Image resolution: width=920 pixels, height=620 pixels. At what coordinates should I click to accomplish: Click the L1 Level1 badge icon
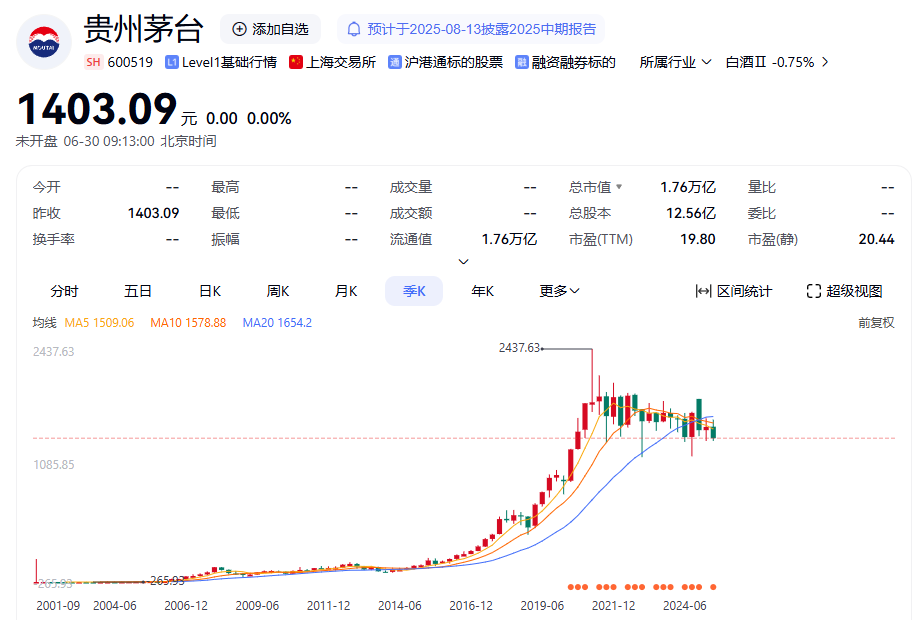[171, 62]
